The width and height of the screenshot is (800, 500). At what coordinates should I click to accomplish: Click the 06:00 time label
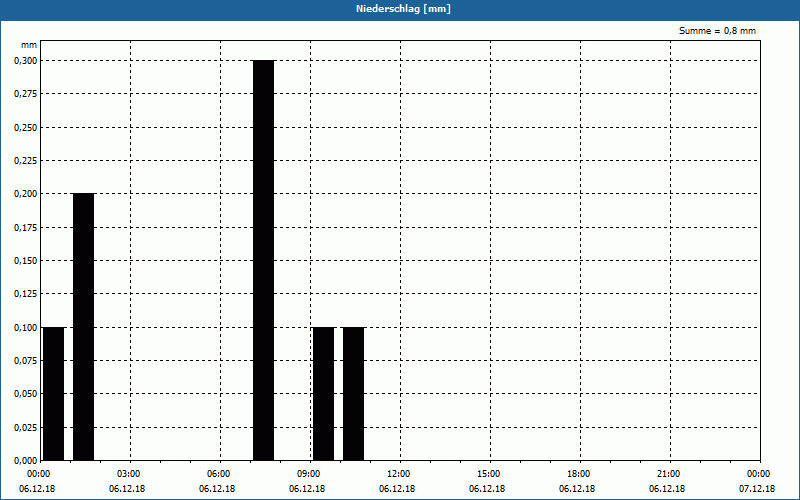218,474
